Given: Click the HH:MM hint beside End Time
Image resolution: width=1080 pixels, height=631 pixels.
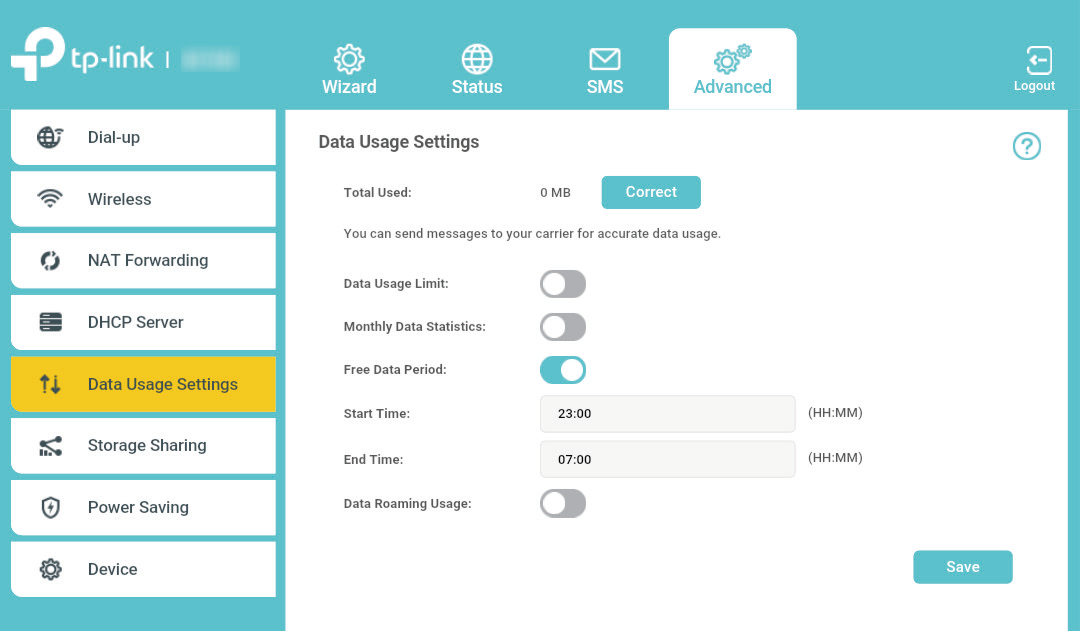Looking at the screenshot, I should click(835, 457).
